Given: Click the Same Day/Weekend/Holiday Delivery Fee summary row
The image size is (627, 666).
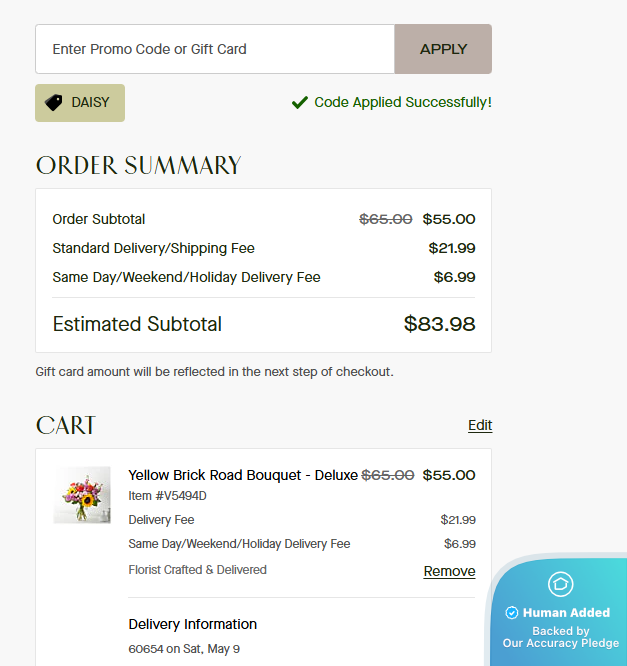Looking at the screenshot, I should (x=263, y=277).
